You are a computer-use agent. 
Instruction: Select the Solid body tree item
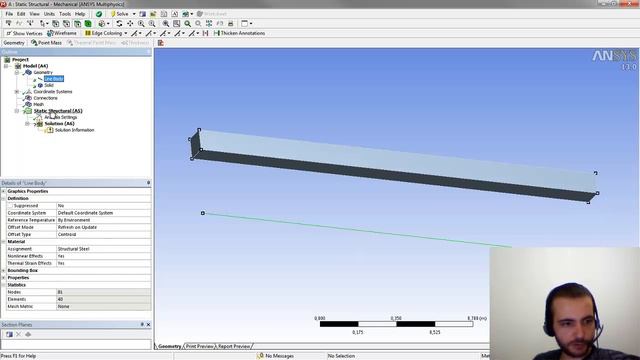pos(49,85)
